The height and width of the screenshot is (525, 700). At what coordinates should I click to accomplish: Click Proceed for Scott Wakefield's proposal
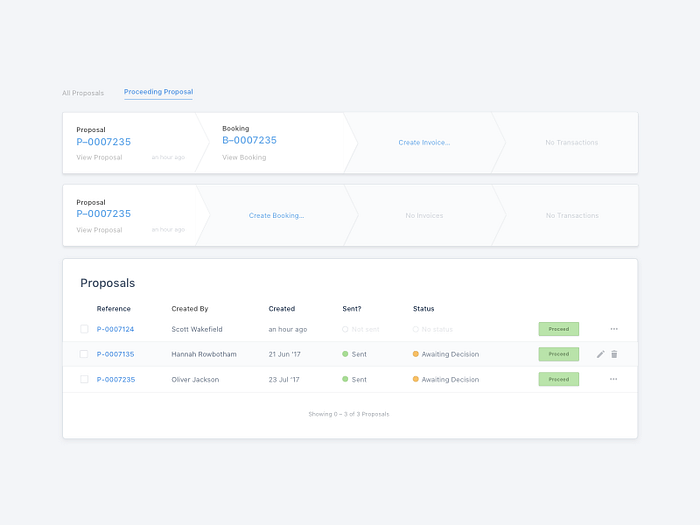pyautogui.click(x=558, y=329)
